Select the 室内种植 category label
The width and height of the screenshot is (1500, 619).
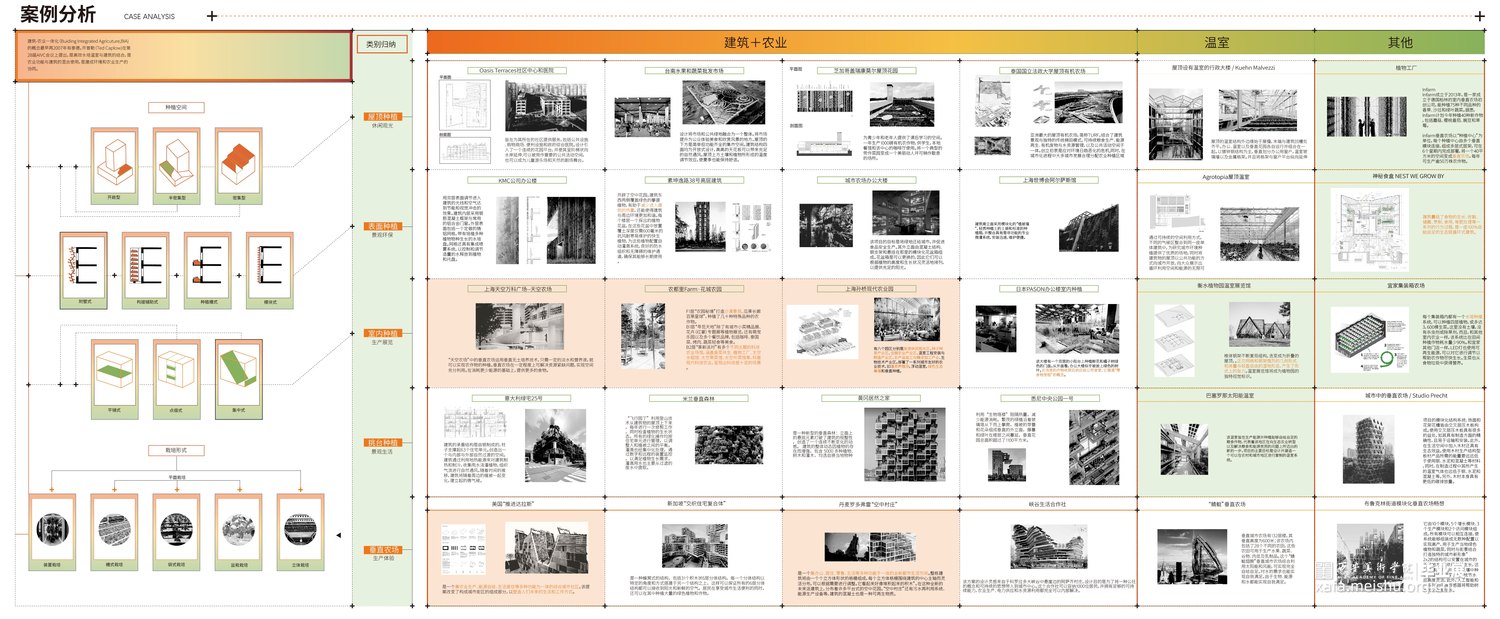(x=383, y=334)
